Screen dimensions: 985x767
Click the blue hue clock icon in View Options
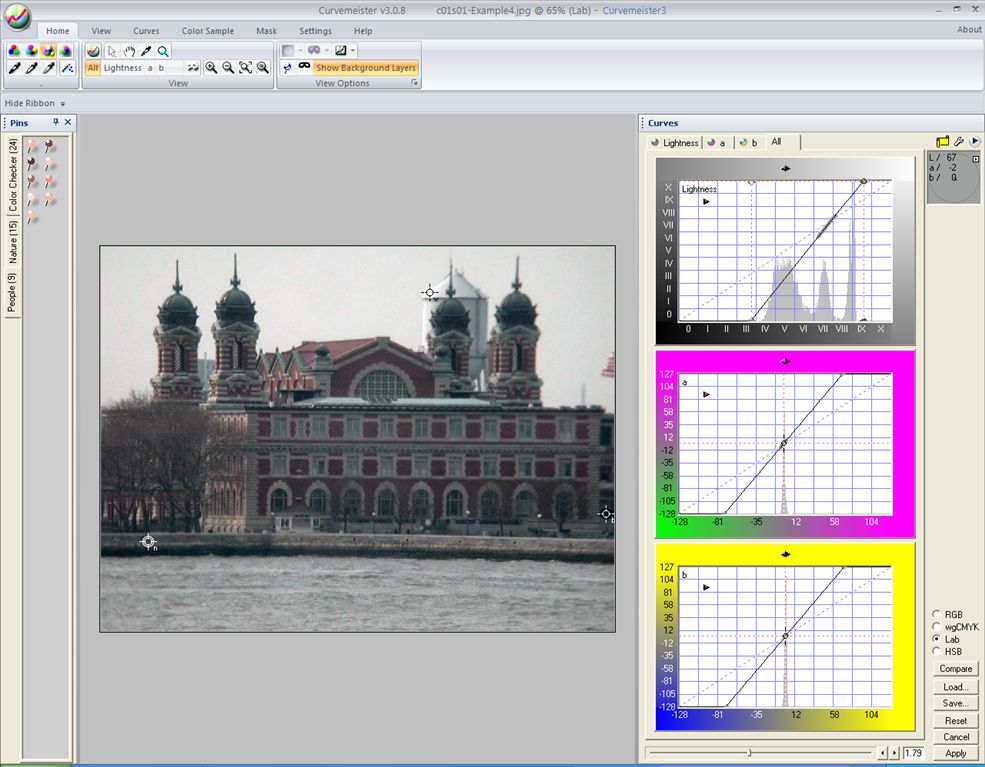pos(288,67)
